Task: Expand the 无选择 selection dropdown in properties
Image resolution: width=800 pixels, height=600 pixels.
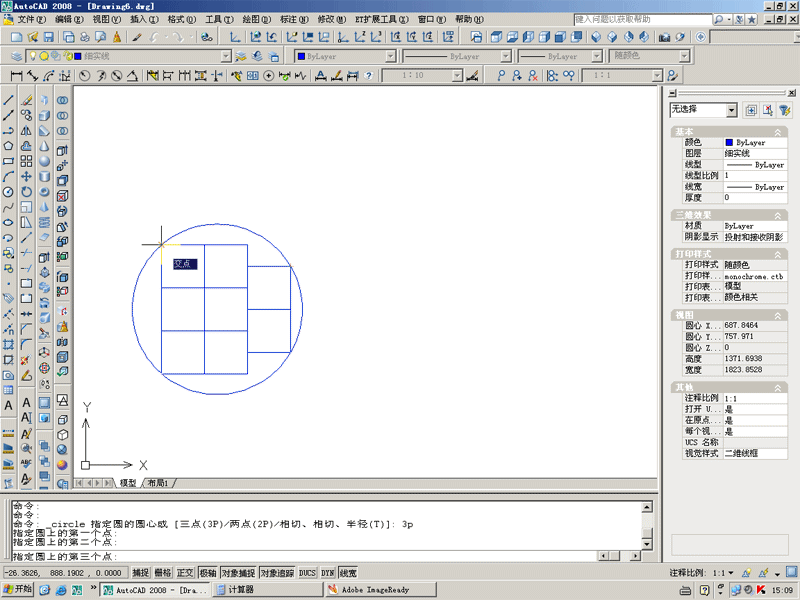Action: (x=732, y=110)
